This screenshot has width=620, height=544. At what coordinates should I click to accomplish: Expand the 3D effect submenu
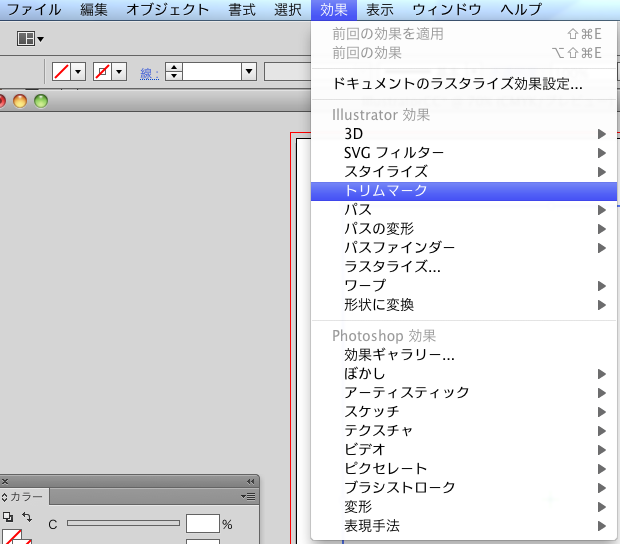[464, 134]
